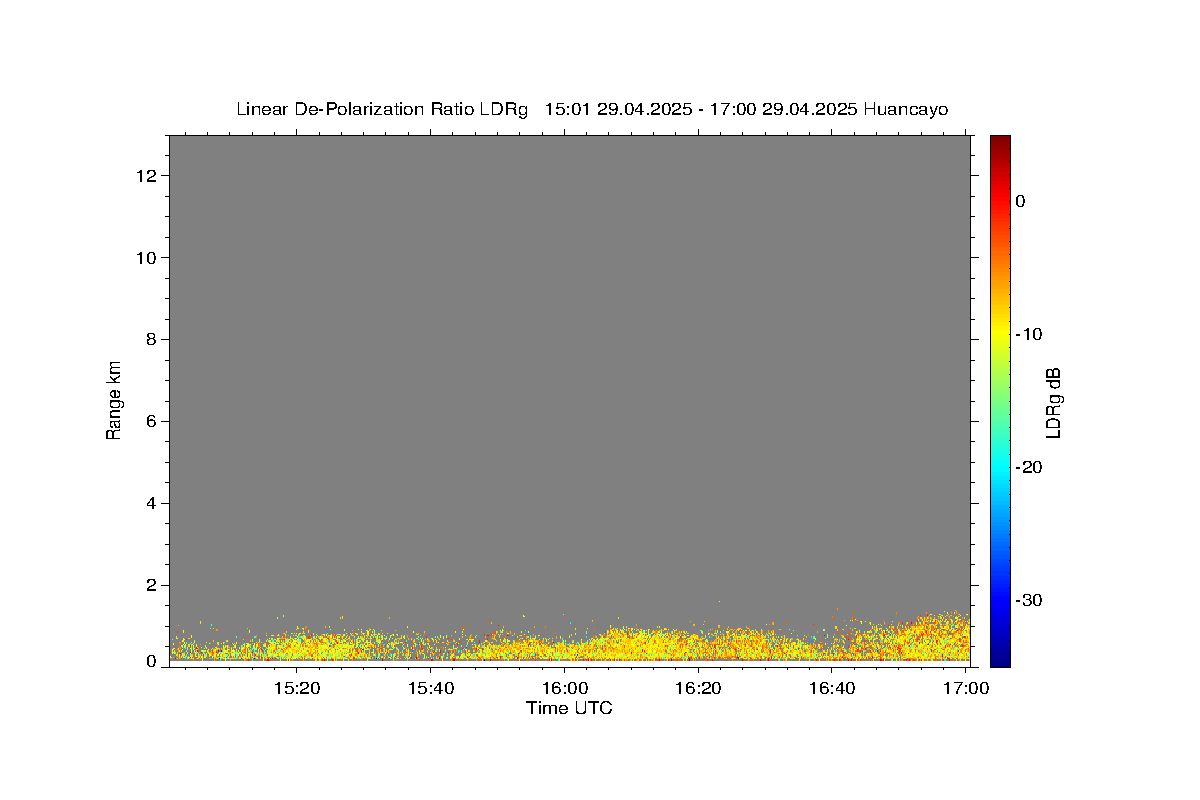
Task: Click the 4 km range tick label
Action: pos(153,503)
